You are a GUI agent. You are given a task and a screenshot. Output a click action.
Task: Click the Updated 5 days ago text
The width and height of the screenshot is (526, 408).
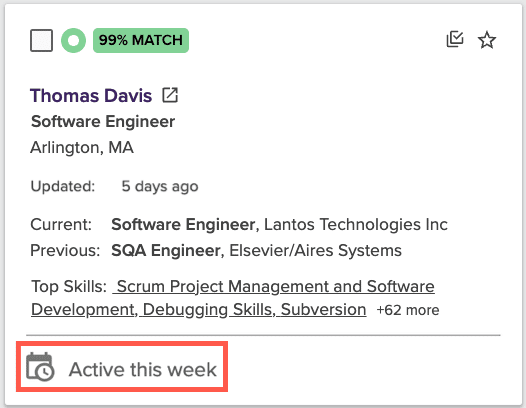pyautogui.click(x=114, y=186)
